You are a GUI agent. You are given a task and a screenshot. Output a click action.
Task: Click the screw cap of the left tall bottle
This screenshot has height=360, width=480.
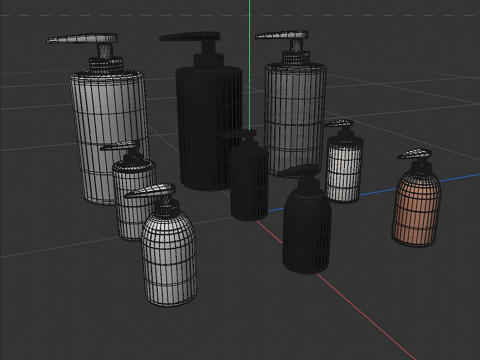[x=106, y=65]
